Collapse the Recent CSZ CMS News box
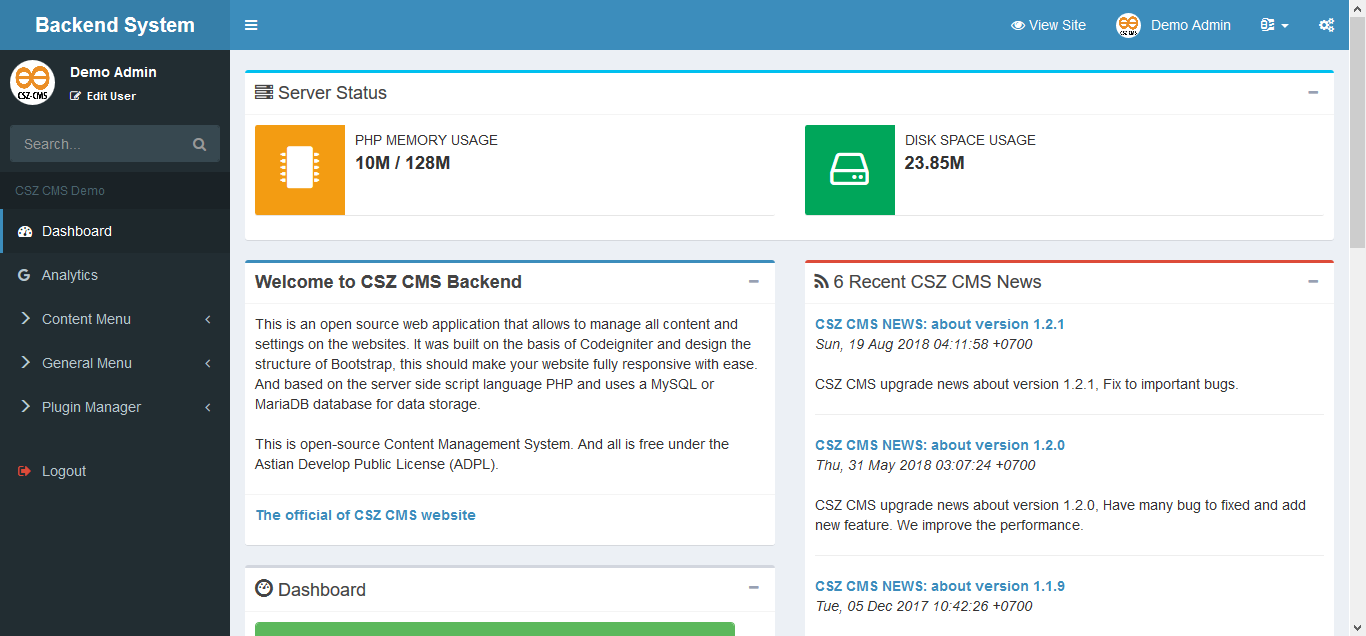Image resolution: width=1366 pixels, height=636 pixels. pyautogui.click(x=1313, y=281)
